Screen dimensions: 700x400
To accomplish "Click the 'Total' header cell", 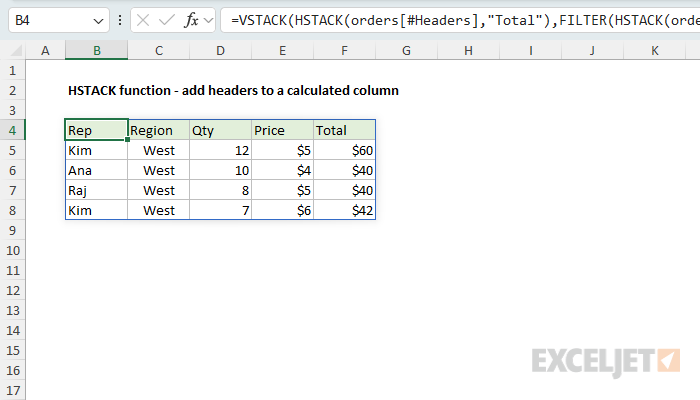I will 344,130.
